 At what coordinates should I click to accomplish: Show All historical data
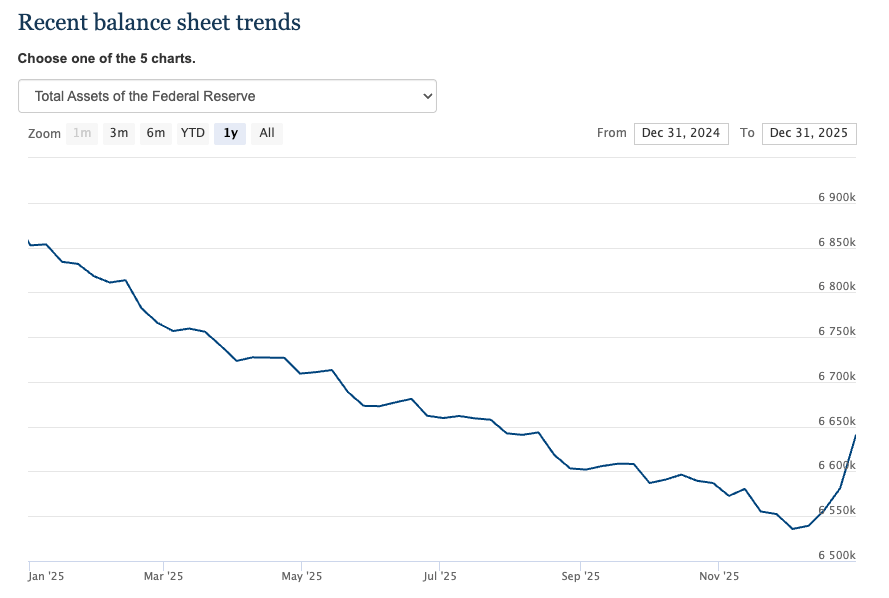pos(266,133)
